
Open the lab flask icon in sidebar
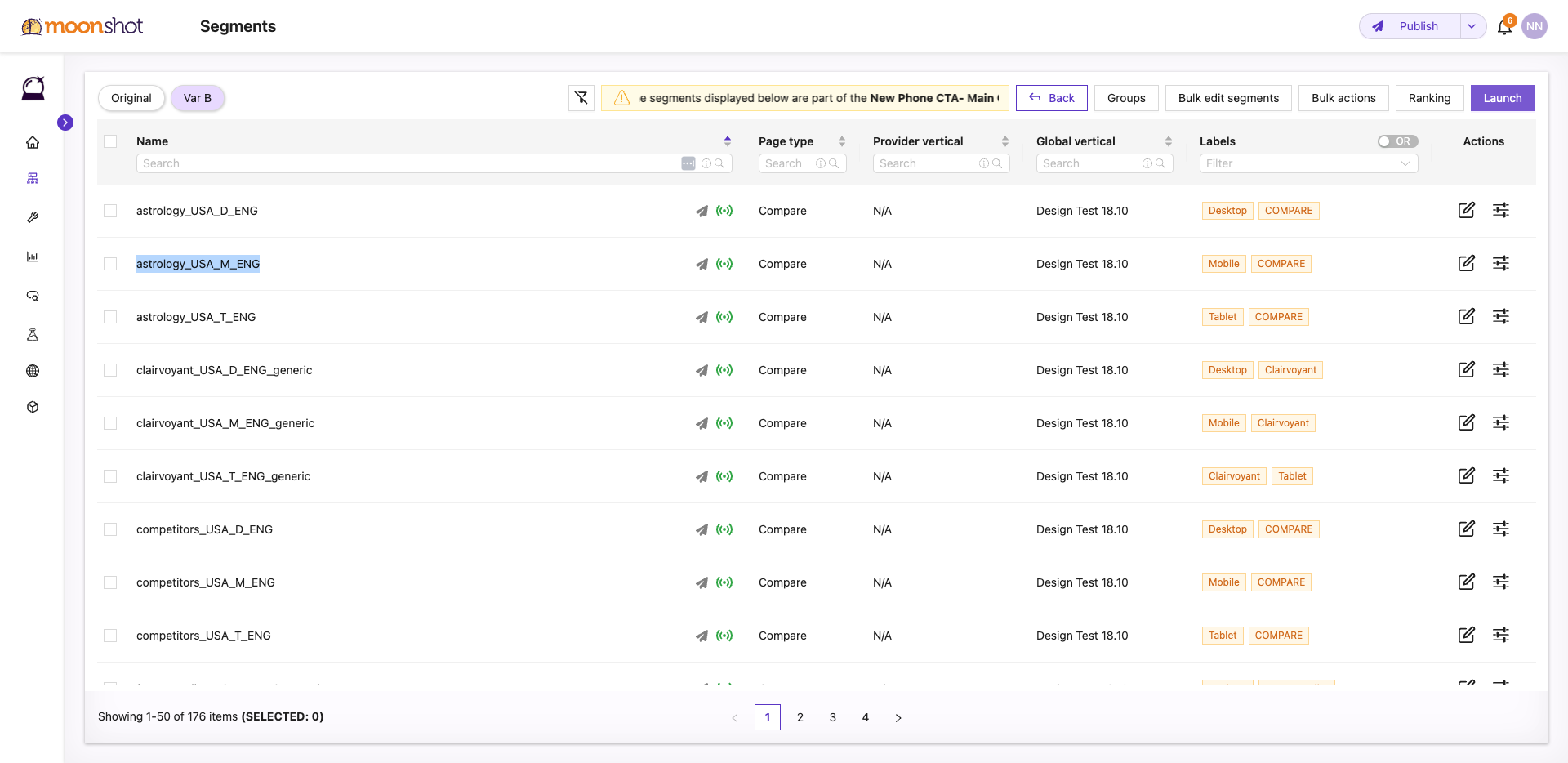click(x=33, y=335)
